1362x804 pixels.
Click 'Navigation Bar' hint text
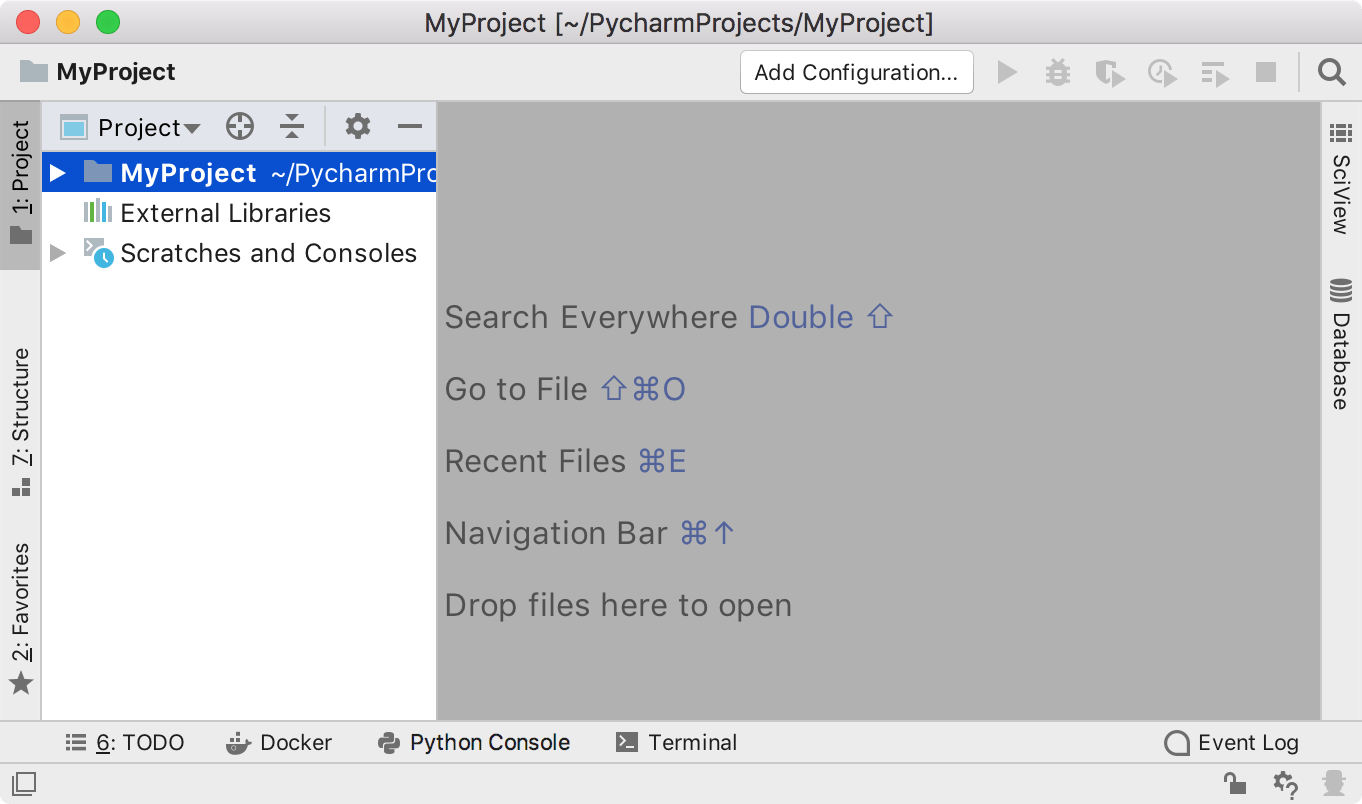click(x=556, y=533)
